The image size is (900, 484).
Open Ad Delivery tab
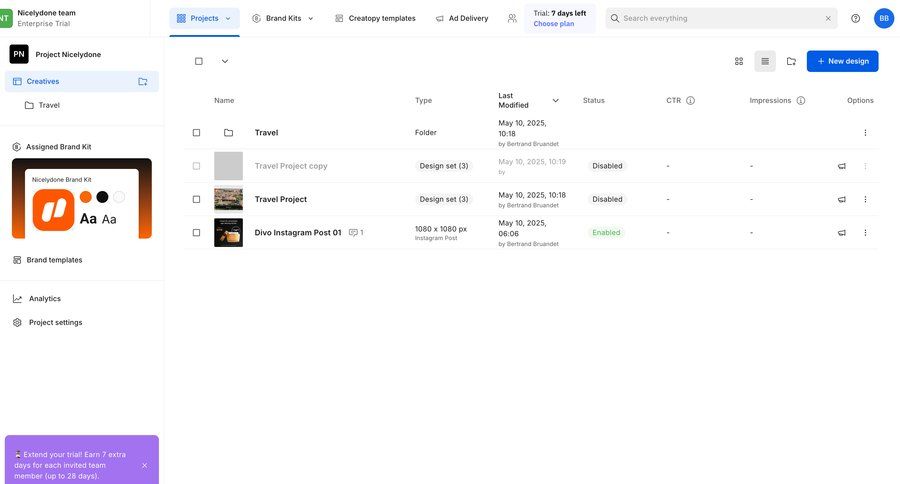462,18
